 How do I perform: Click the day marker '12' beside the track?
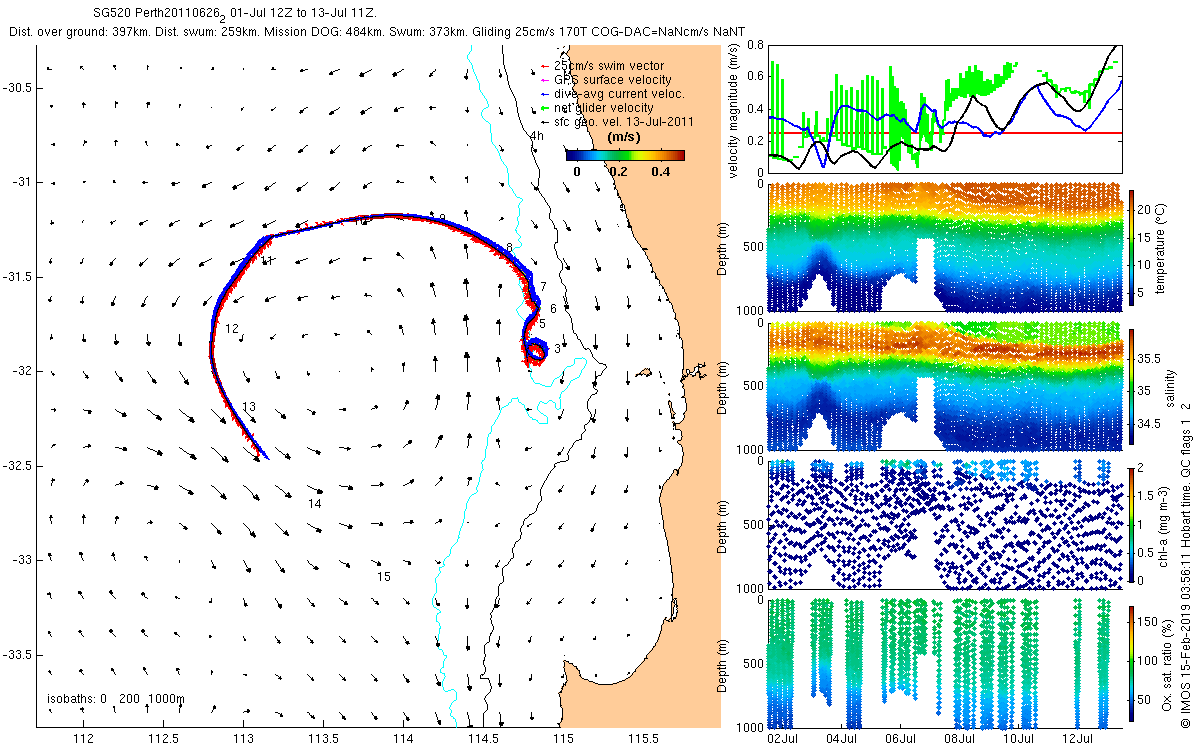coord(232,328)
